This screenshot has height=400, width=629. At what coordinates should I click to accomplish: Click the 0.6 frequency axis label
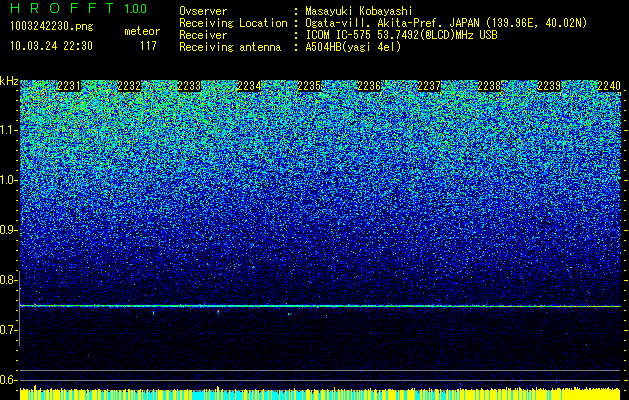pos(9,380)
